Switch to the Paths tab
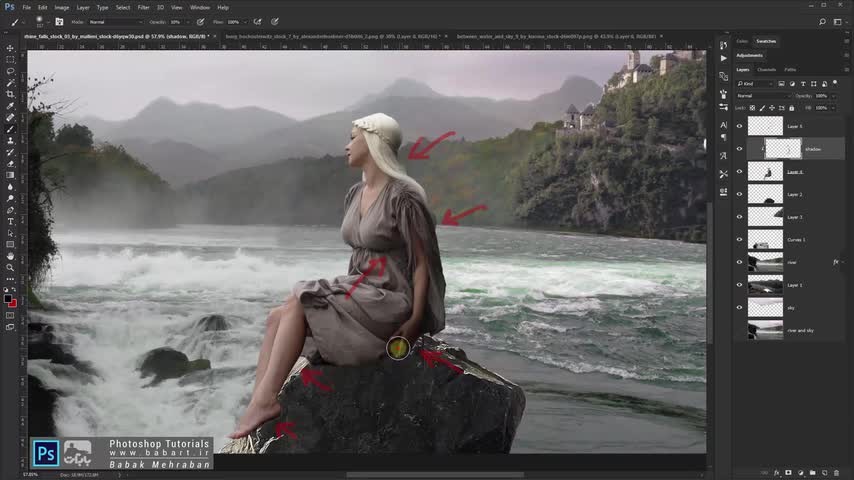The width and height of the screenshot is (854, 480). tap(790, 70)
